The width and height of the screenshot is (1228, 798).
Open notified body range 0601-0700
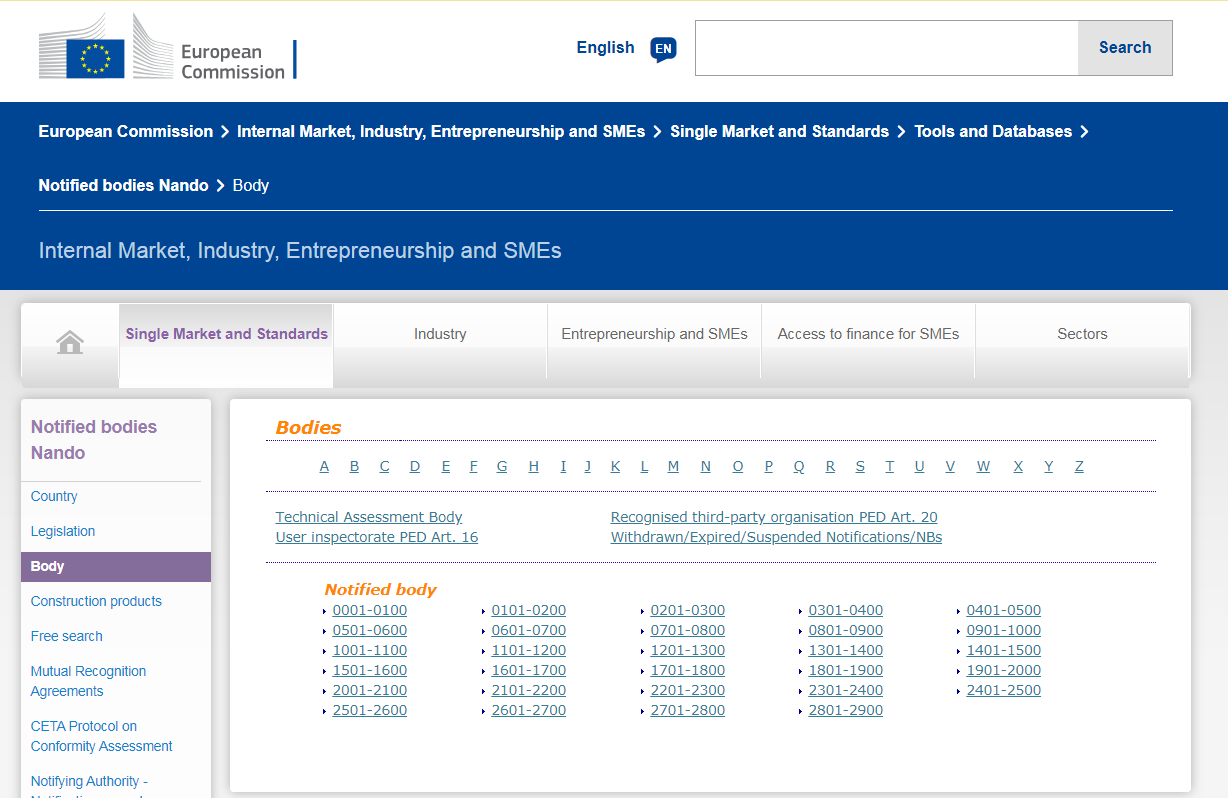click(529, 630)
